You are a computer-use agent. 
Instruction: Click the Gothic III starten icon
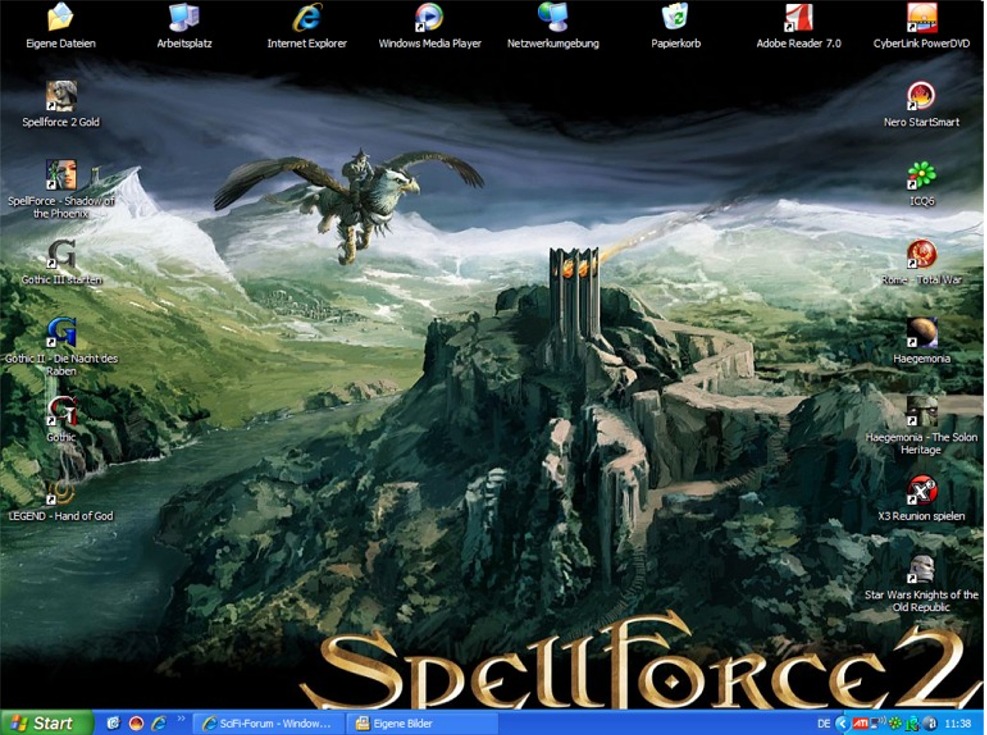click(61, 254)
